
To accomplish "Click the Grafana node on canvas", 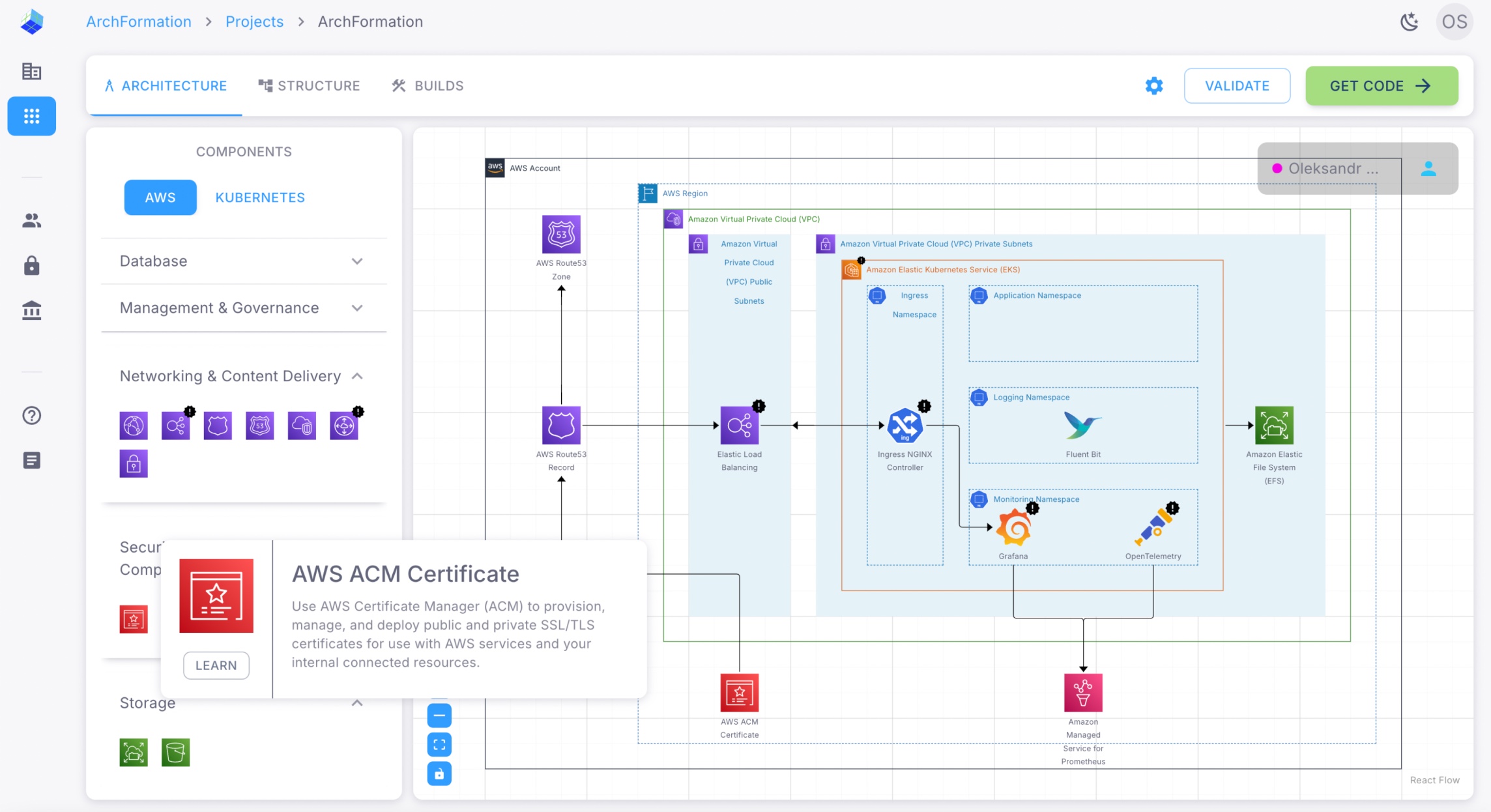I will (x=1013, y=529).
